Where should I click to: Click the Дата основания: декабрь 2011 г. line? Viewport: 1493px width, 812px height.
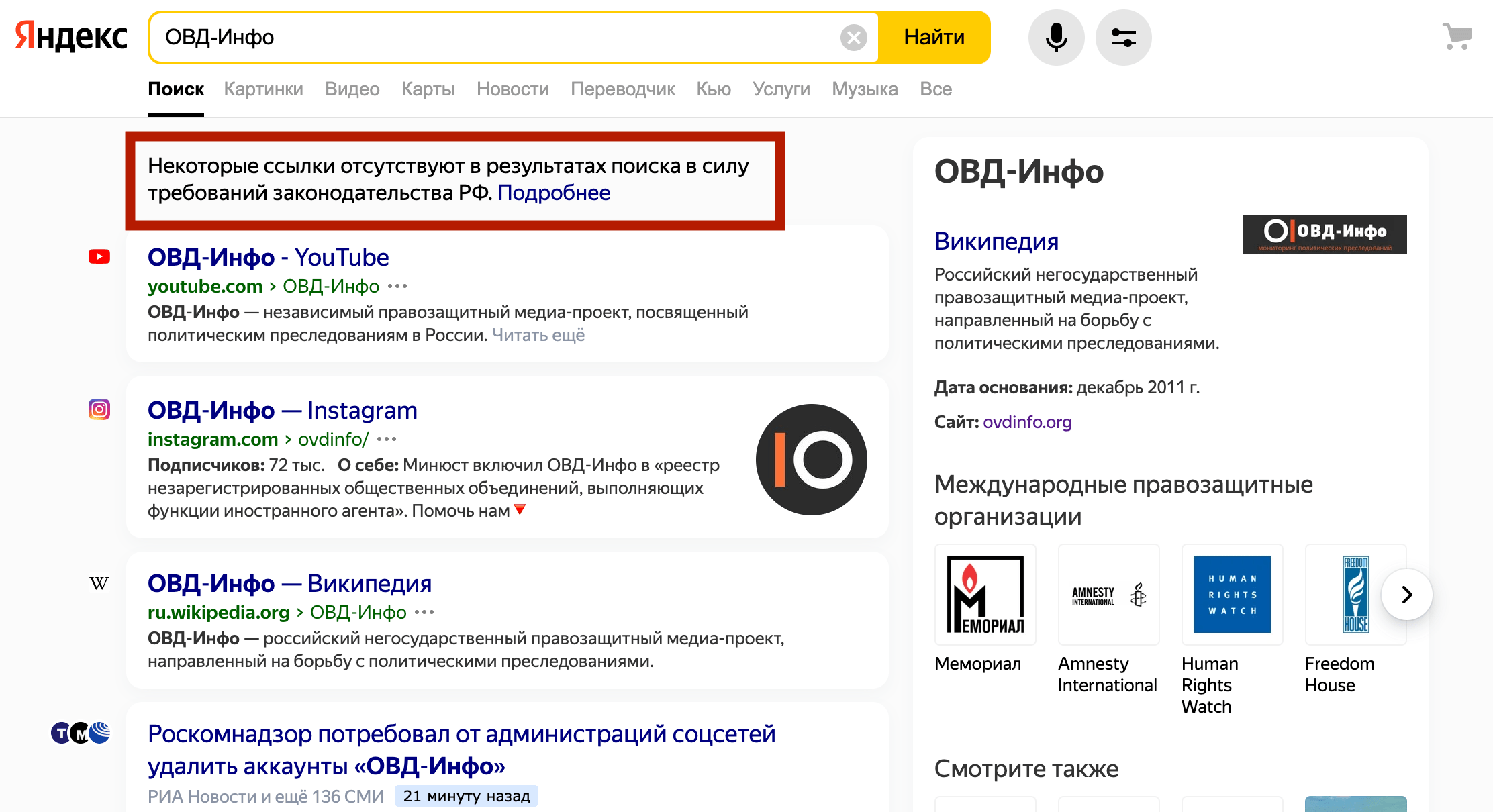1067,388
